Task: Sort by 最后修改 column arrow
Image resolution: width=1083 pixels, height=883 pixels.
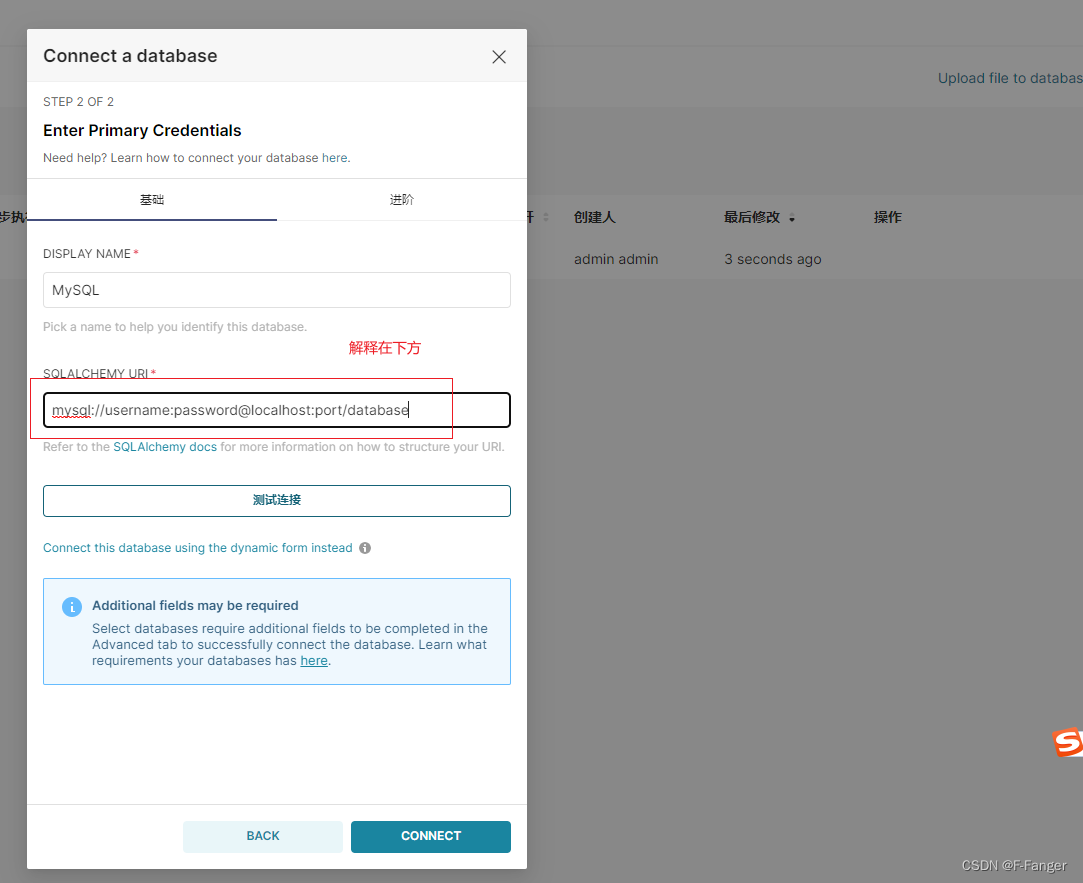Action: [x=792, y=218]
